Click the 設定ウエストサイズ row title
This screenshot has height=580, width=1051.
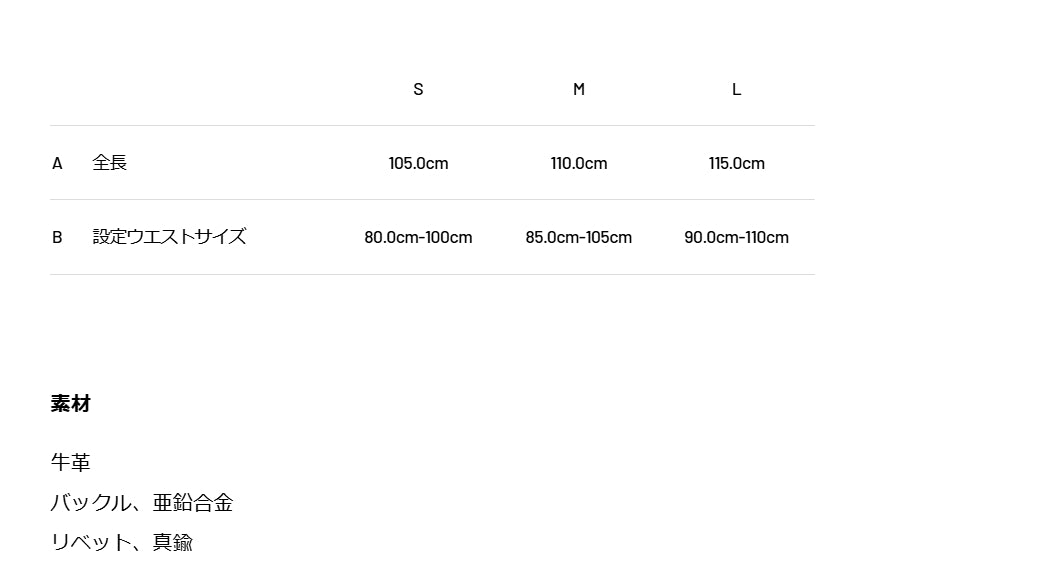pyautogui.click(x=169, y=237)
